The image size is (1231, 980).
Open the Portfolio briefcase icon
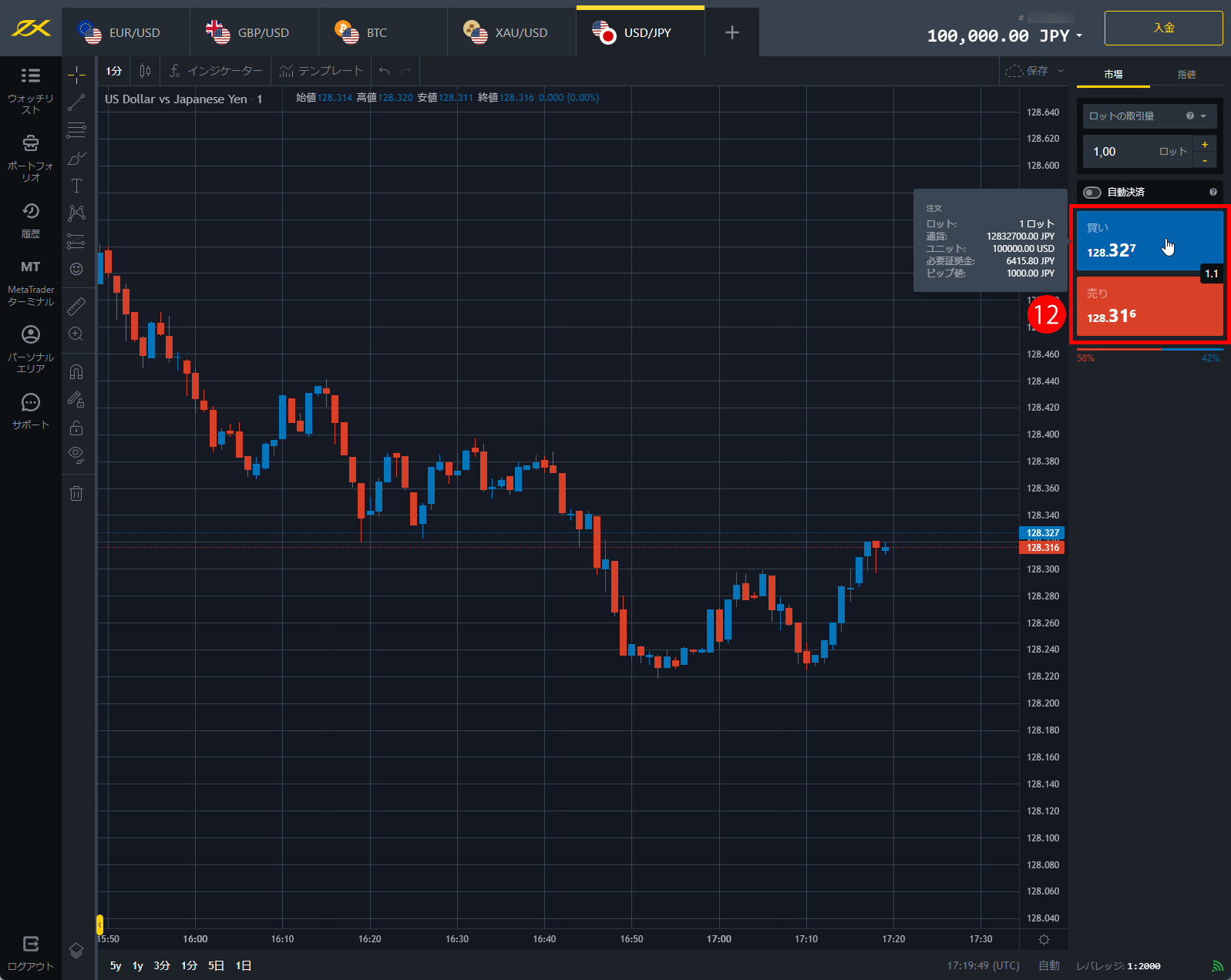click(x=31, y=154)
